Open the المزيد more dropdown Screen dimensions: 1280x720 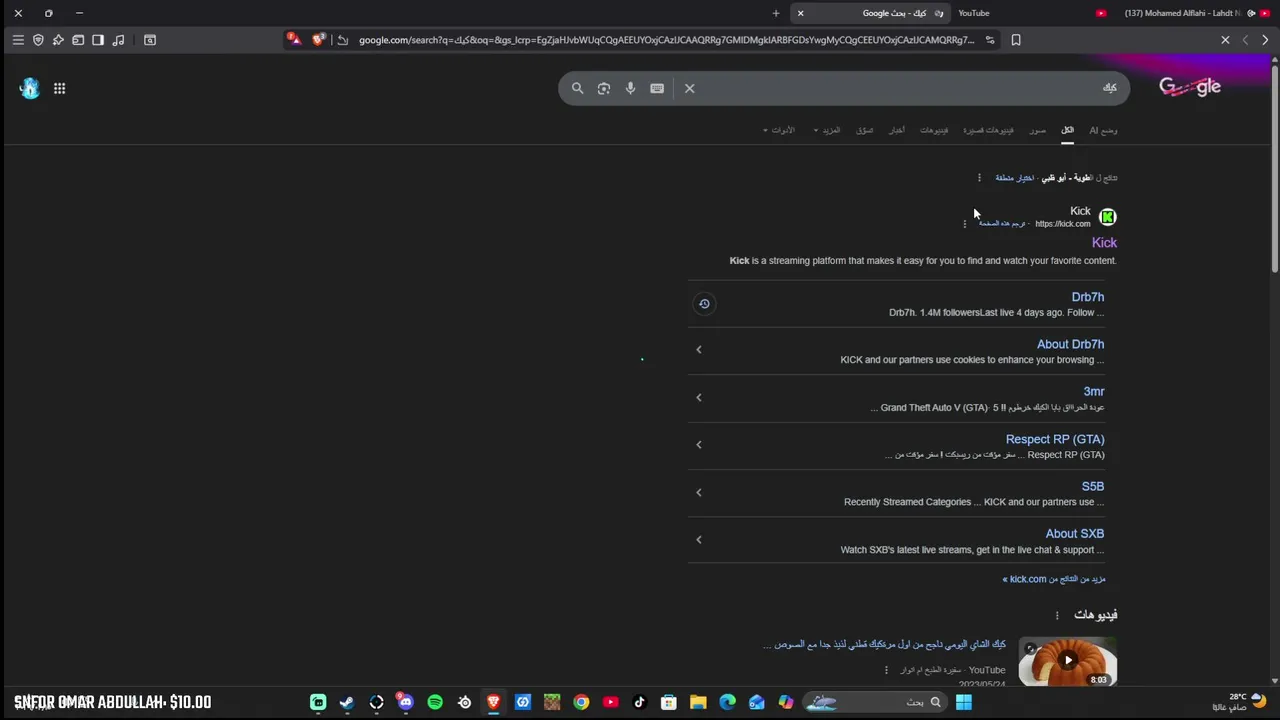tap(827, 130)
